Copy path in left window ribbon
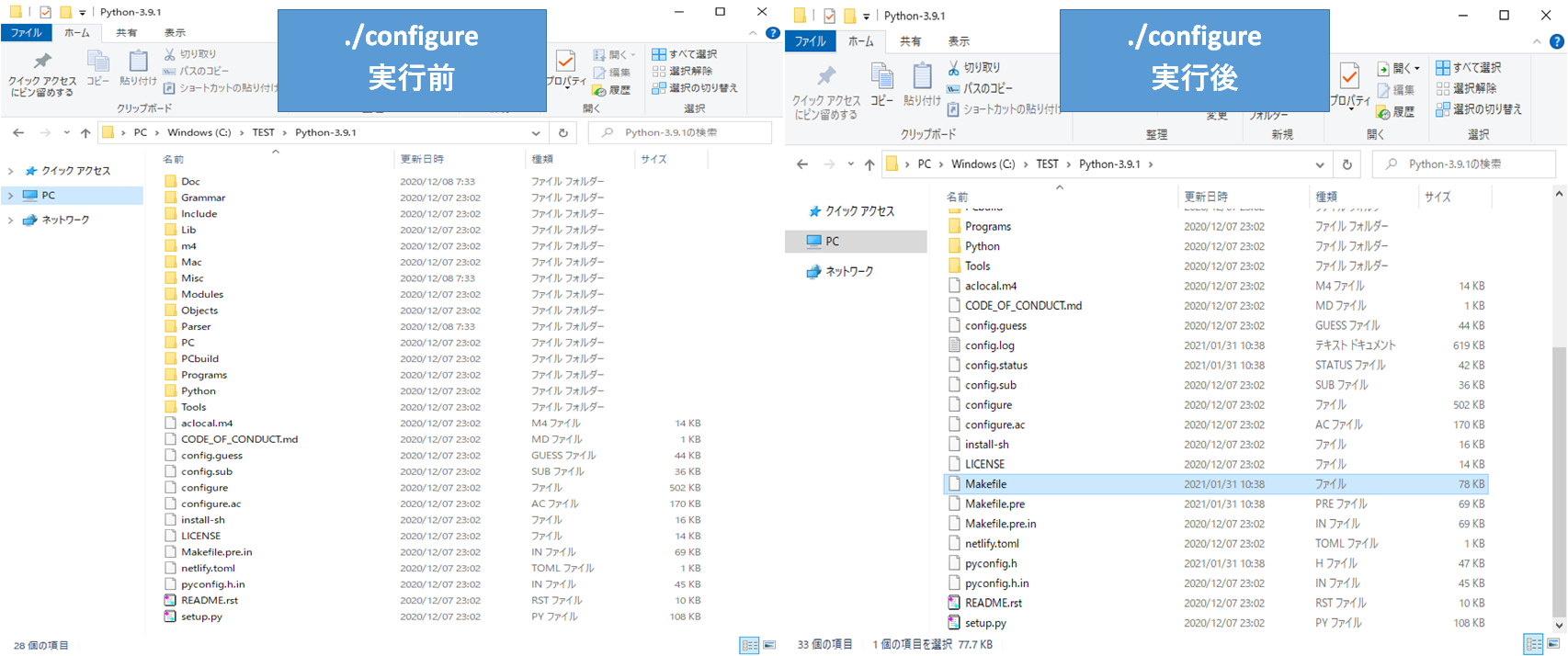 click(x=196, y=71)
